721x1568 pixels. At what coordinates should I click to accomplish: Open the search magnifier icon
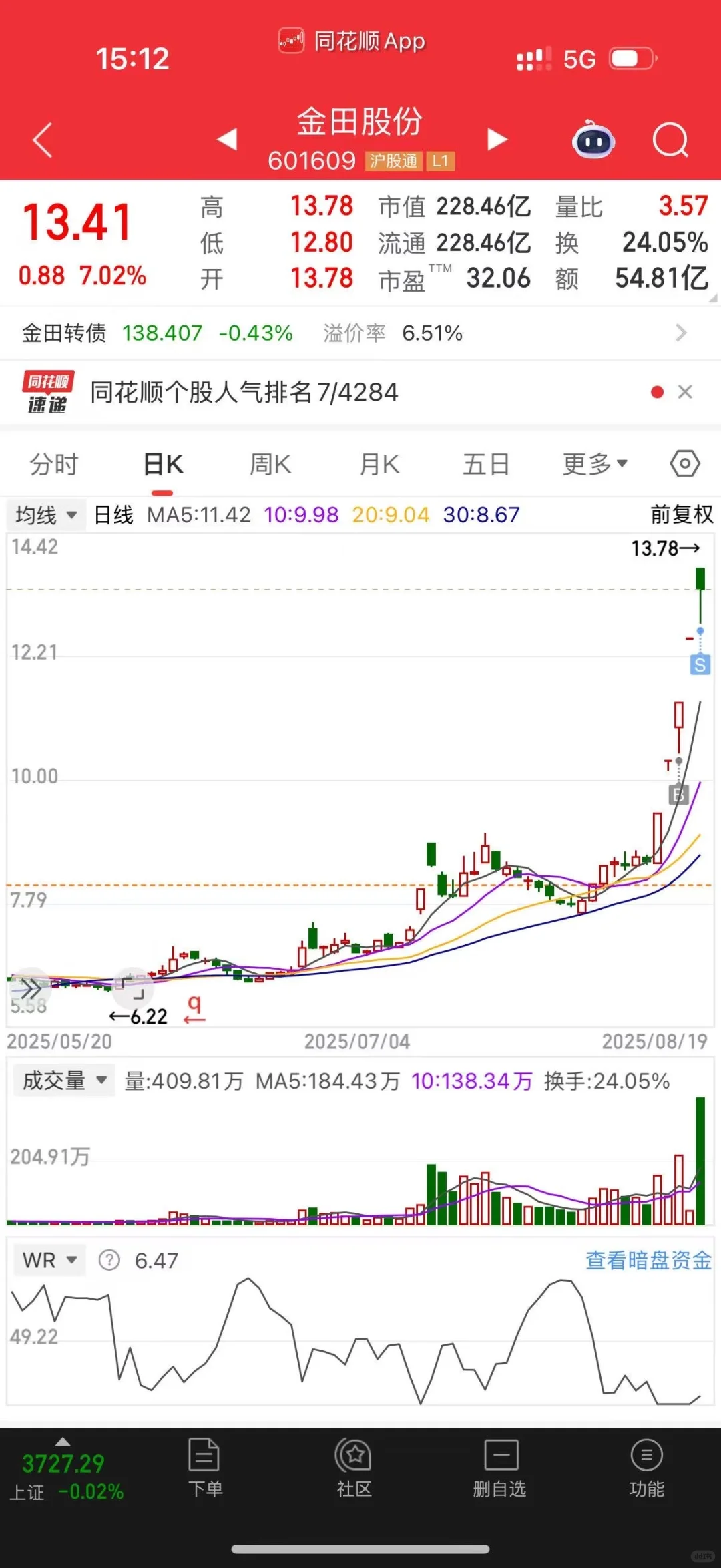[670, 140]
